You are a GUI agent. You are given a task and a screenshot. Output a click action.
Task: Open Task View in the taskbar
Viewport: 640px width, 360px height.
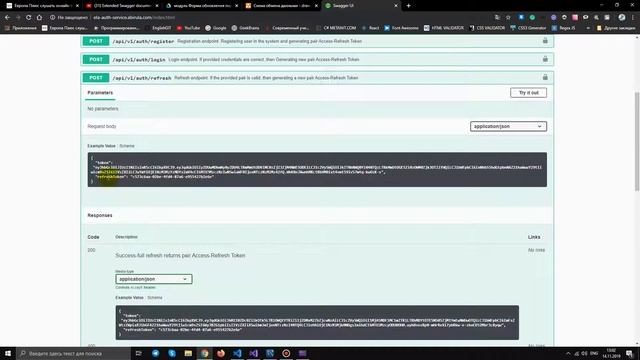point(138,353)
